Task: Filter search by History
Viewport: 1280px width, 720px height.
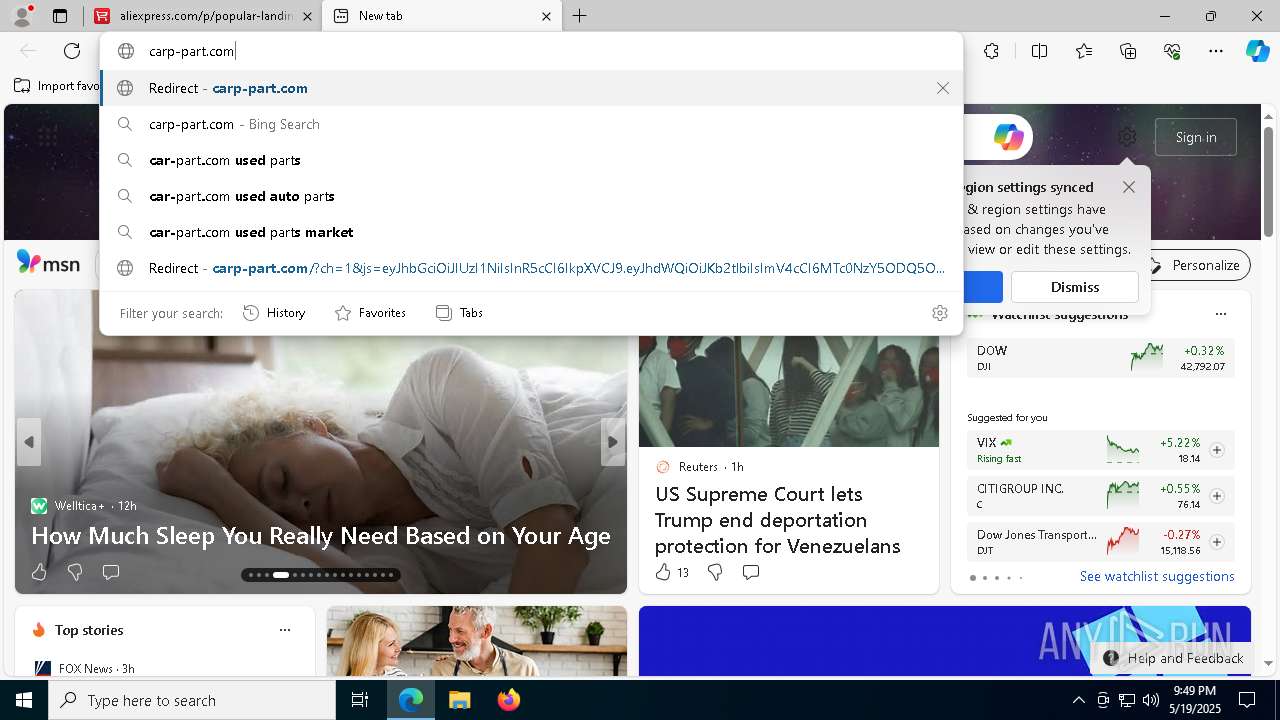Action: pyautogui.click(x=274, y=313)
